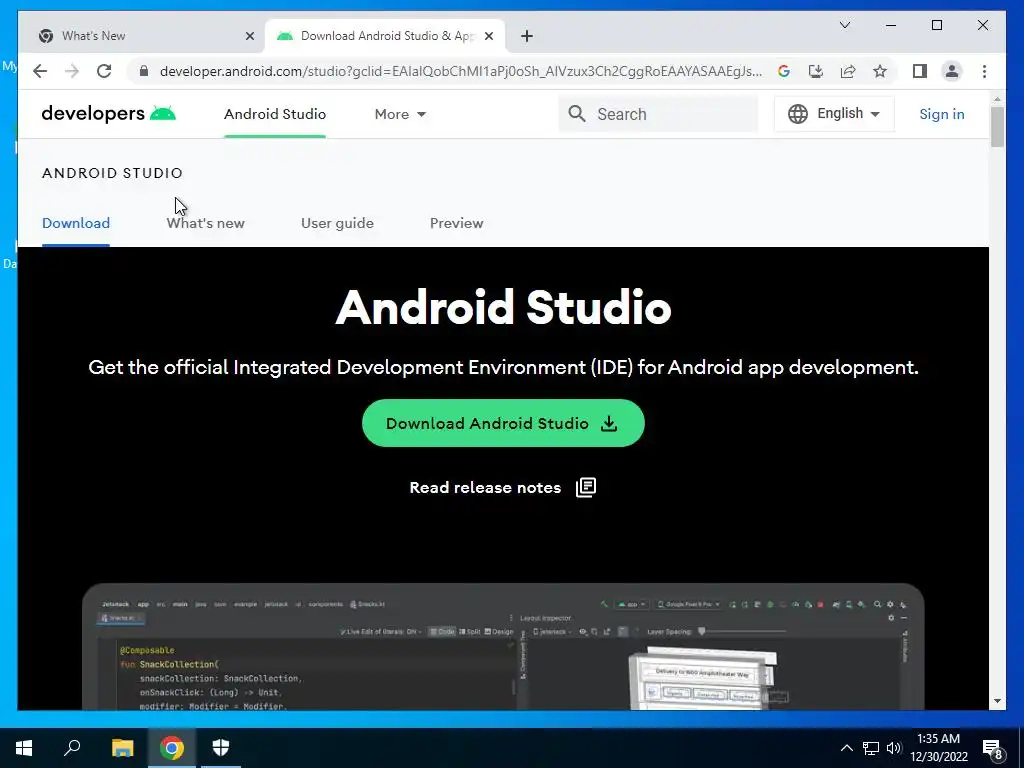This screenshot has height=768, width=1024.
Task: Bookmark this page with the star icon
Action: coord(880,71)
